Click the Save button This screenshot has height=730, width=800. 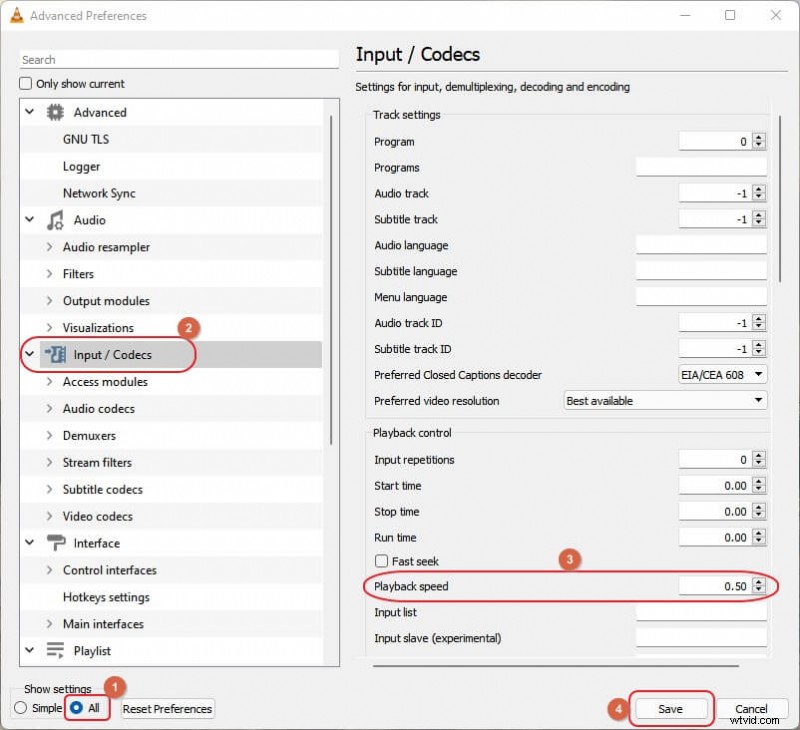pos(671,708)
